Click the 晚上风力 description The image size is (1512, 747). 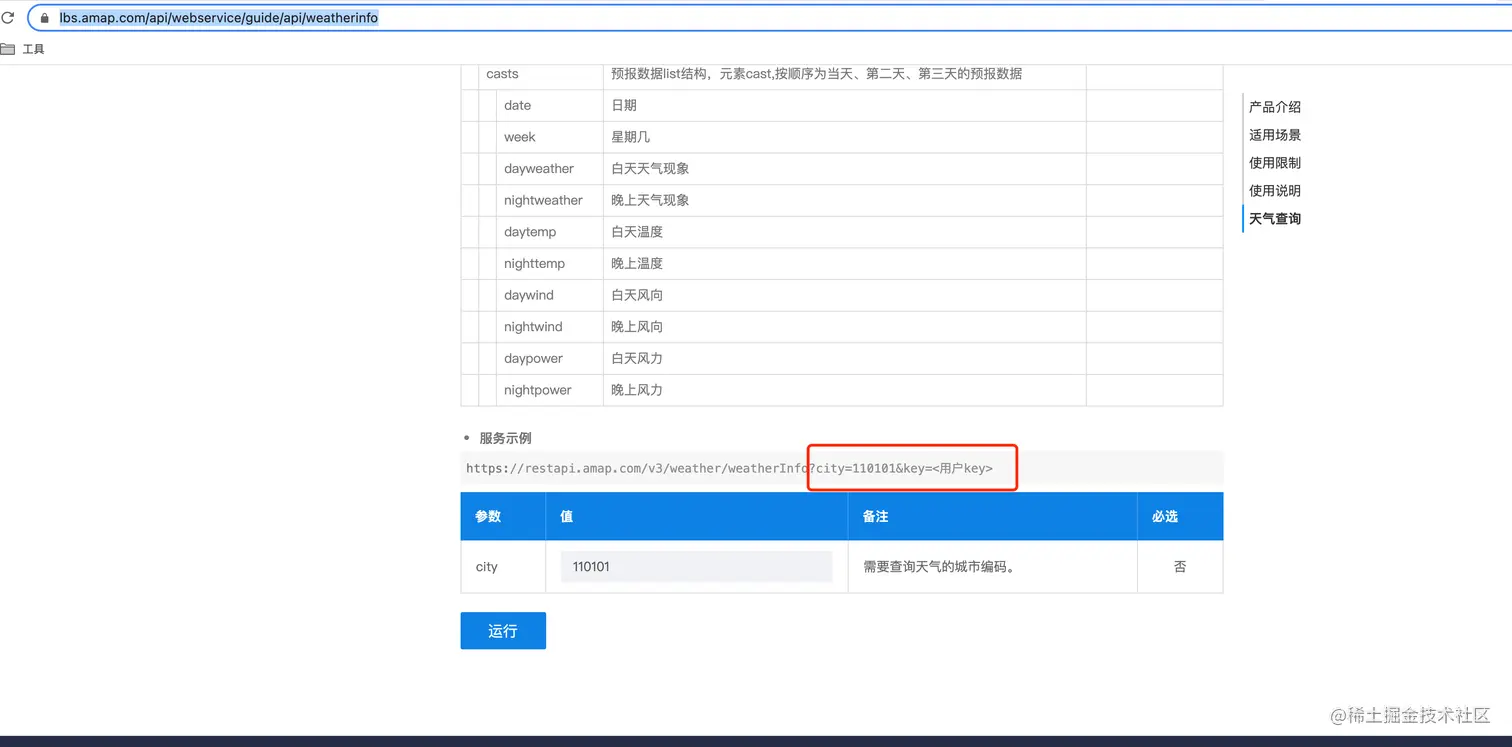[x=637, y=390]
